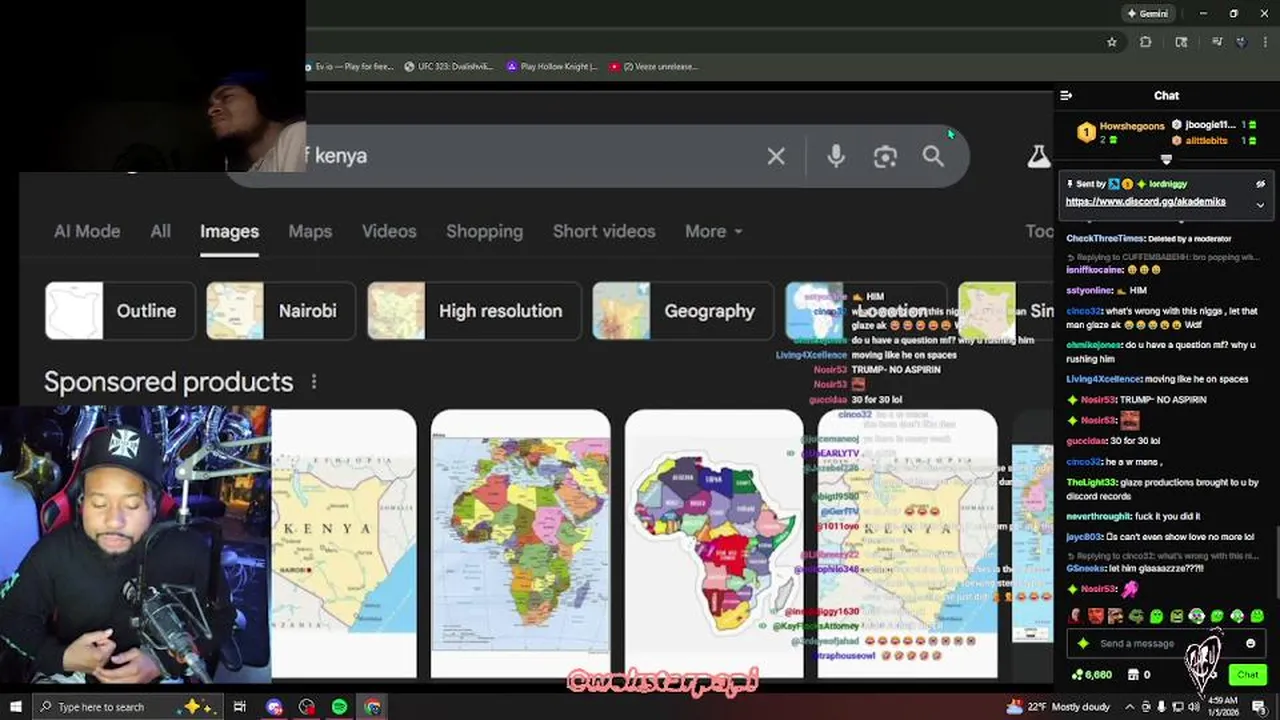This screenshot has width=1280, height=720.
Task: Open the microphone tray icon
Action: tap(1160, 707)
